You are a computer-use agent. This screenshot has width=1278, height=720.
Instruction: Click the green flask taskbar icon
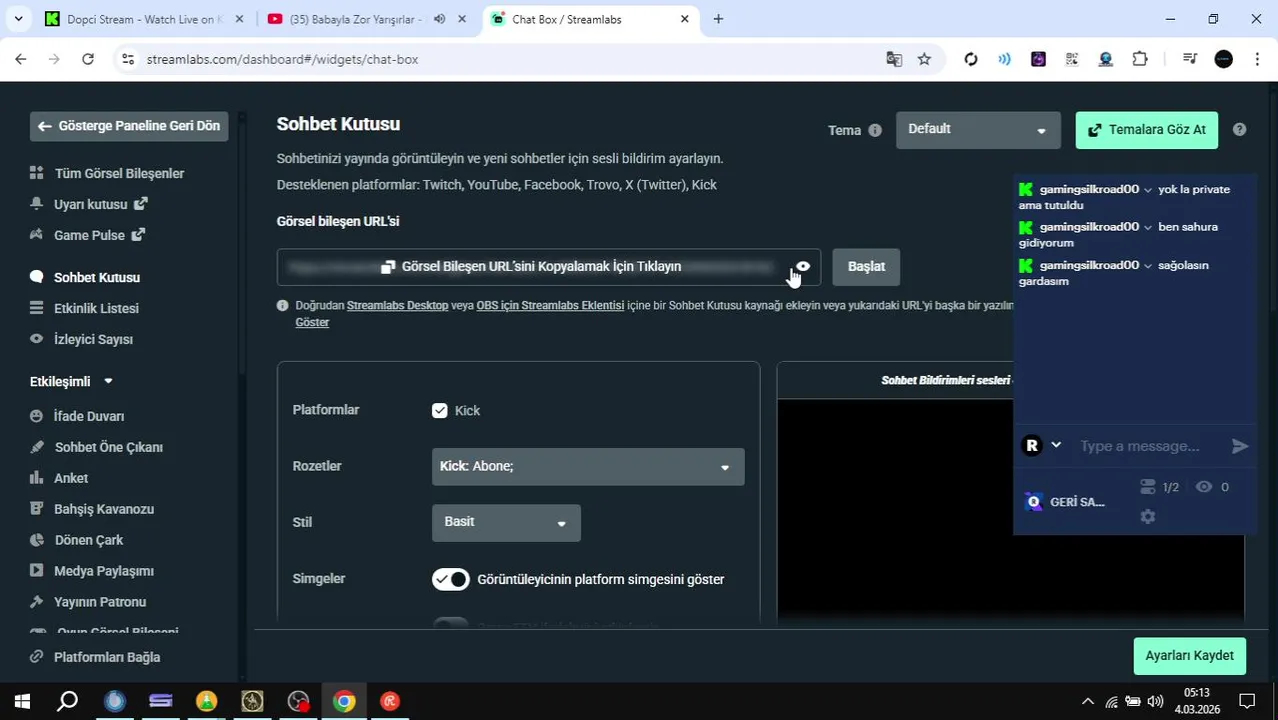[x=206, y=701]
